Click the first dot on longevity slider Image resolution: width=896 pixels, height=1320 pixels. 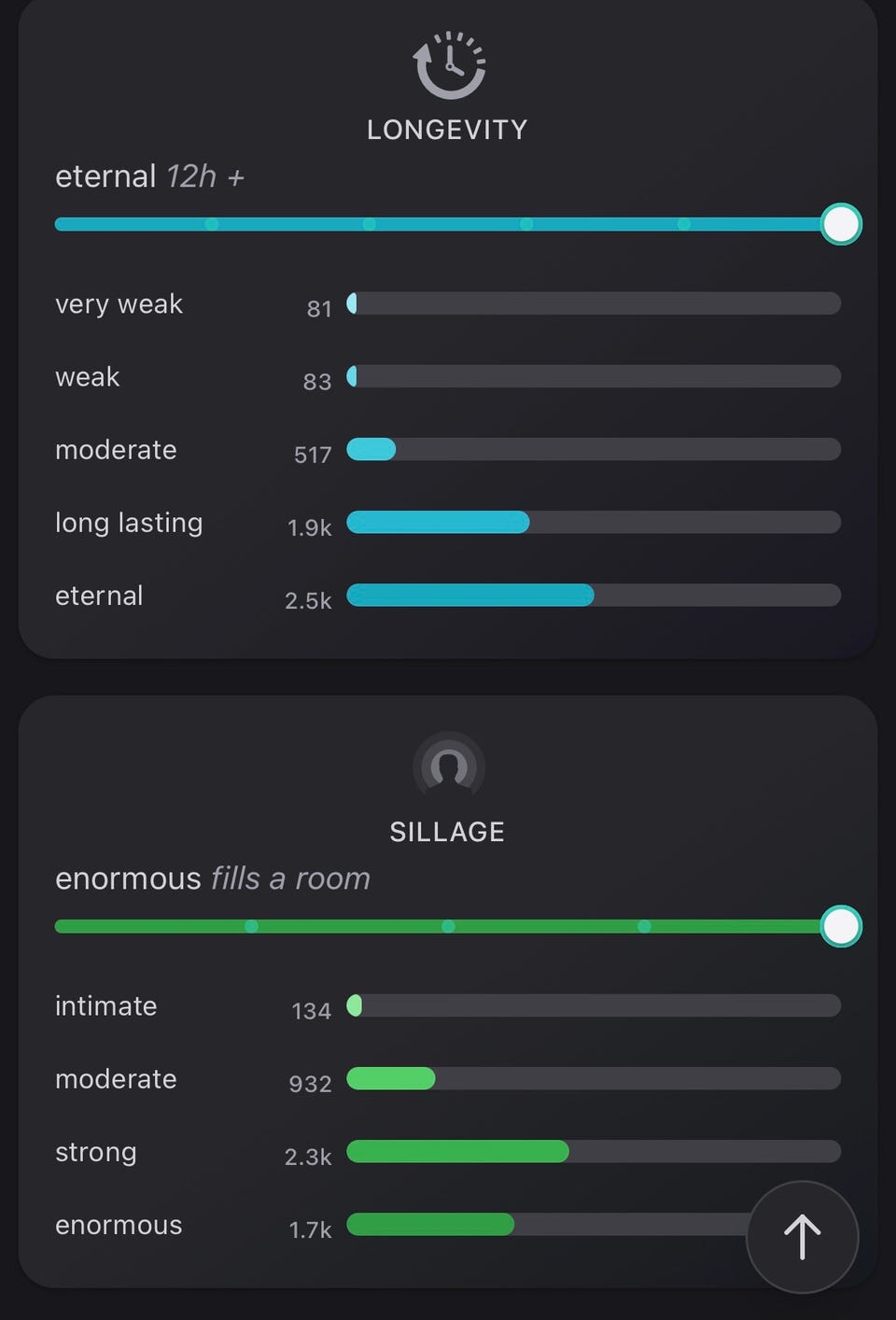click(212, 224)
